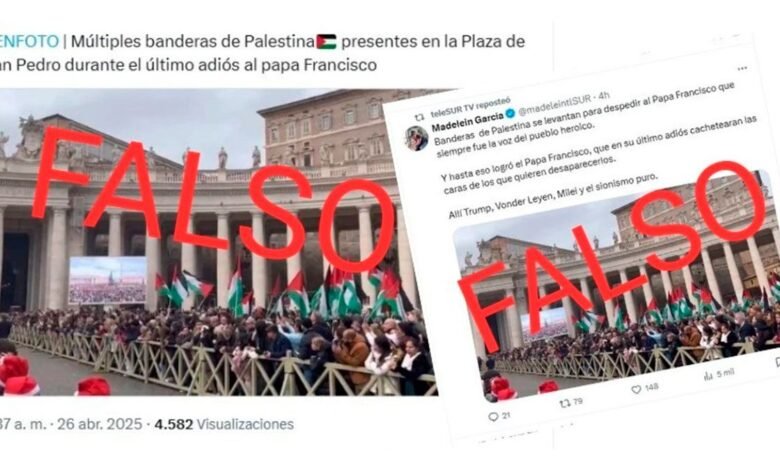Open the left tweet's St. Peter's Square photo
The height and width of the screenshot is (470, 780).
pyautogui.click(x=219, y=242)
